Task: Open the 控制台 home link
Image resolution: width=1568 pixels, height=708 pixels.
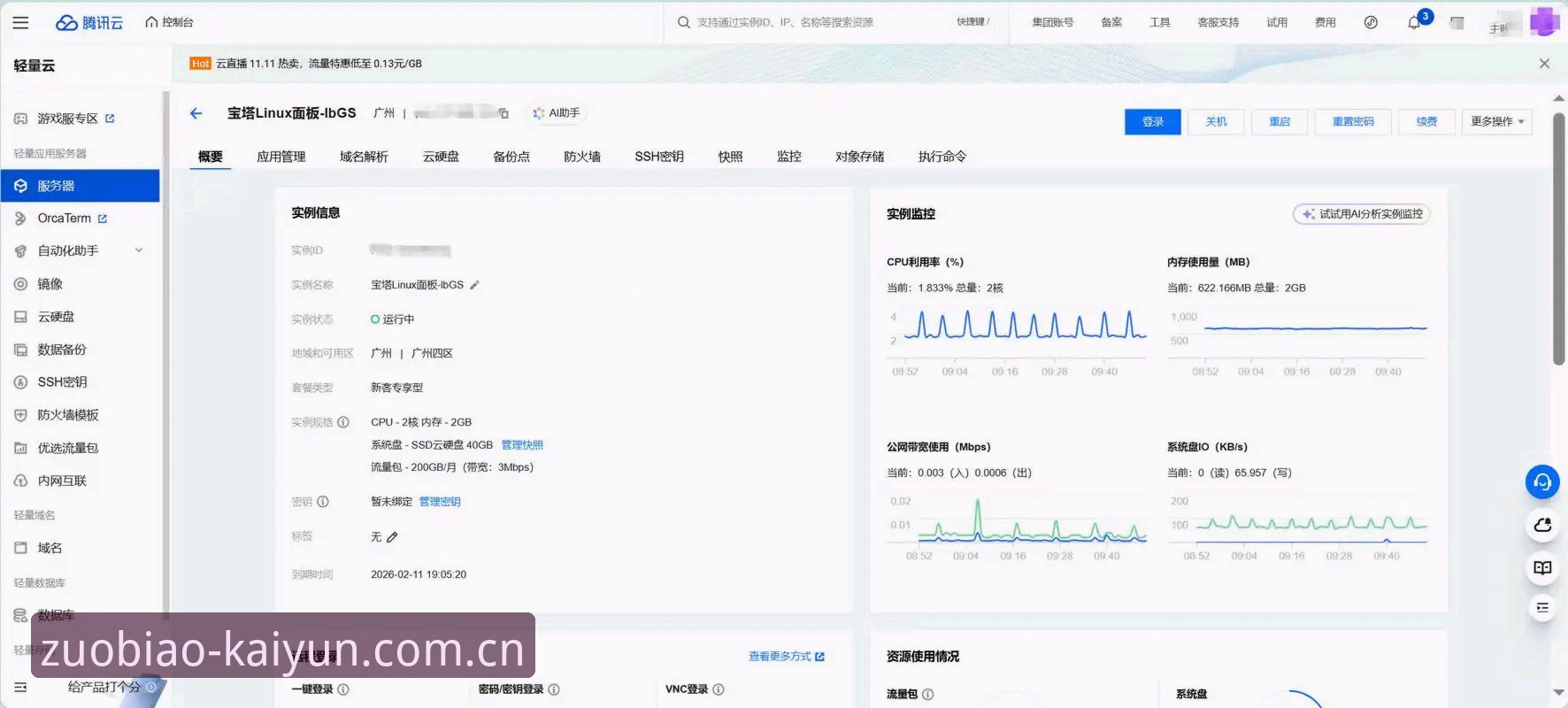Action: (169, 23)
